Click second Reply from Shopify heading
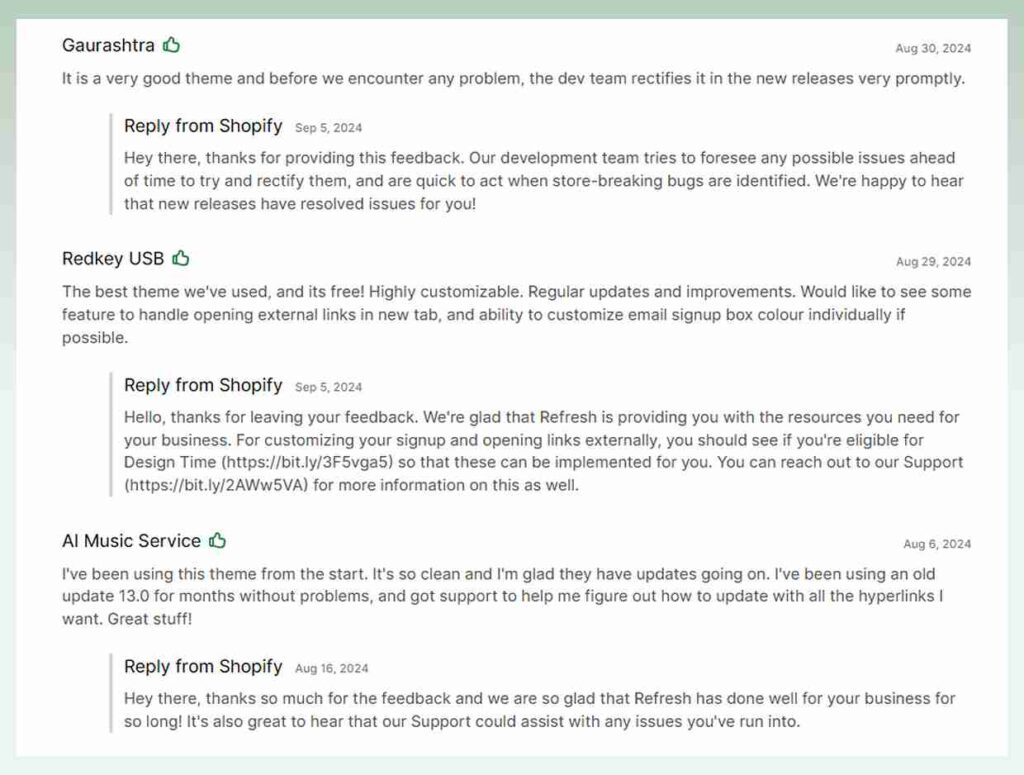Screen dimensions: 1024x775 pos(203,385)
